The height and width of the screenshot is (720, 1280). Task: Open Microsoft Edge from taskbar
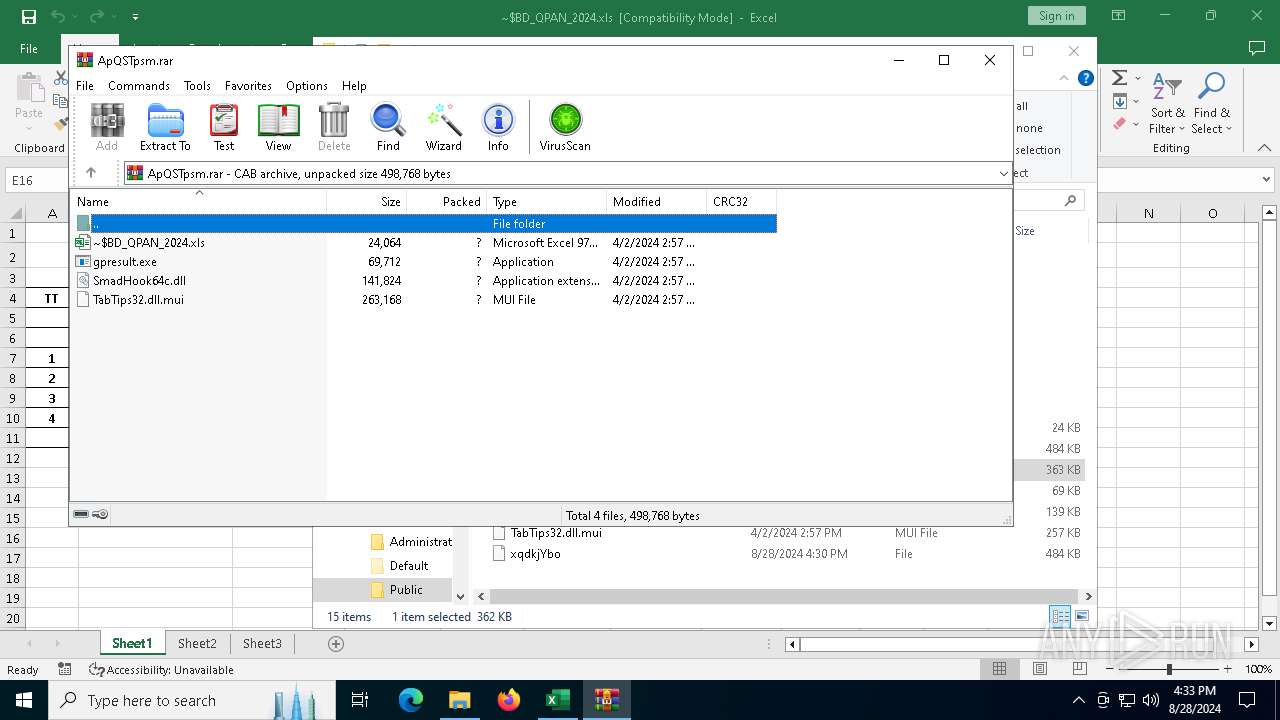coord(411,700)
